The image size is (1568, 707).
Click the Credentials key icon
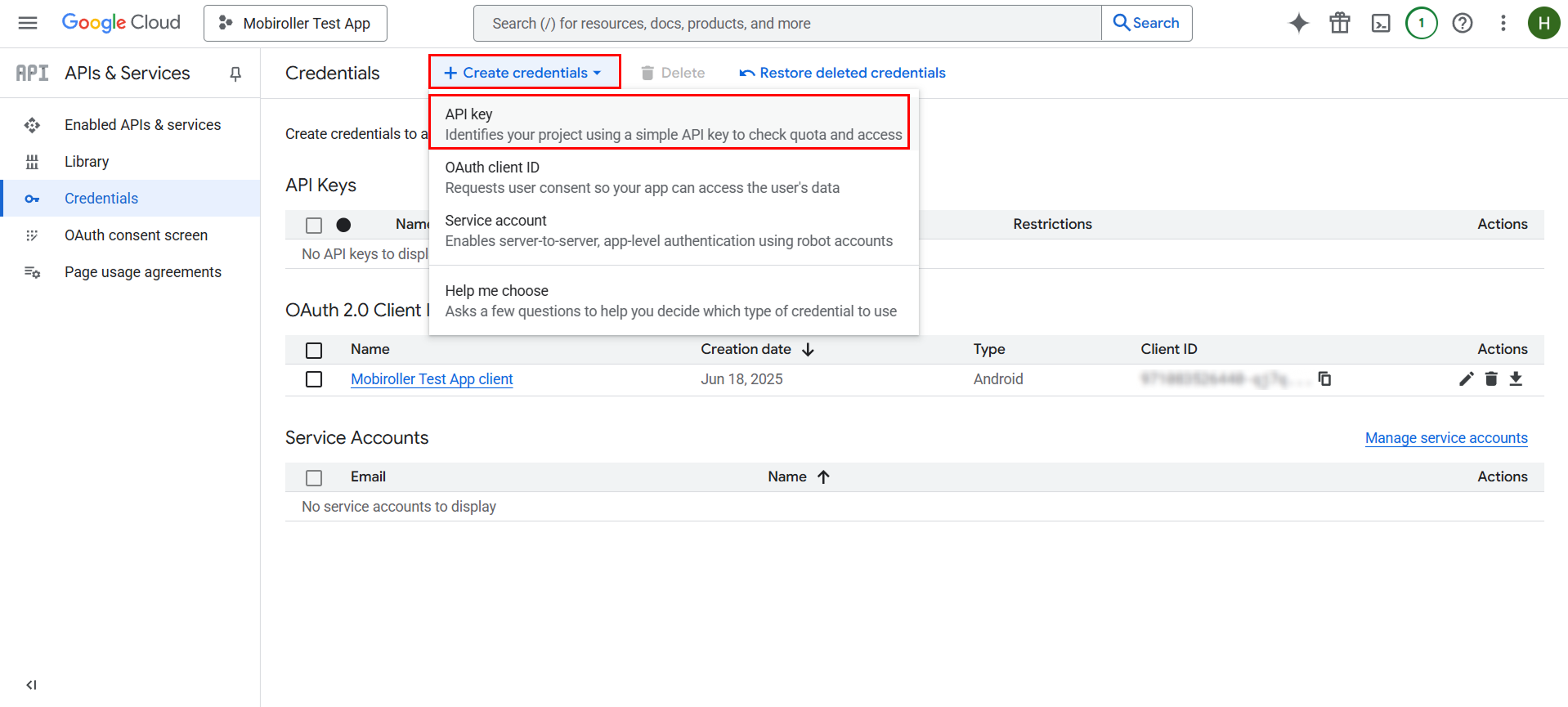tap(32, 199)
